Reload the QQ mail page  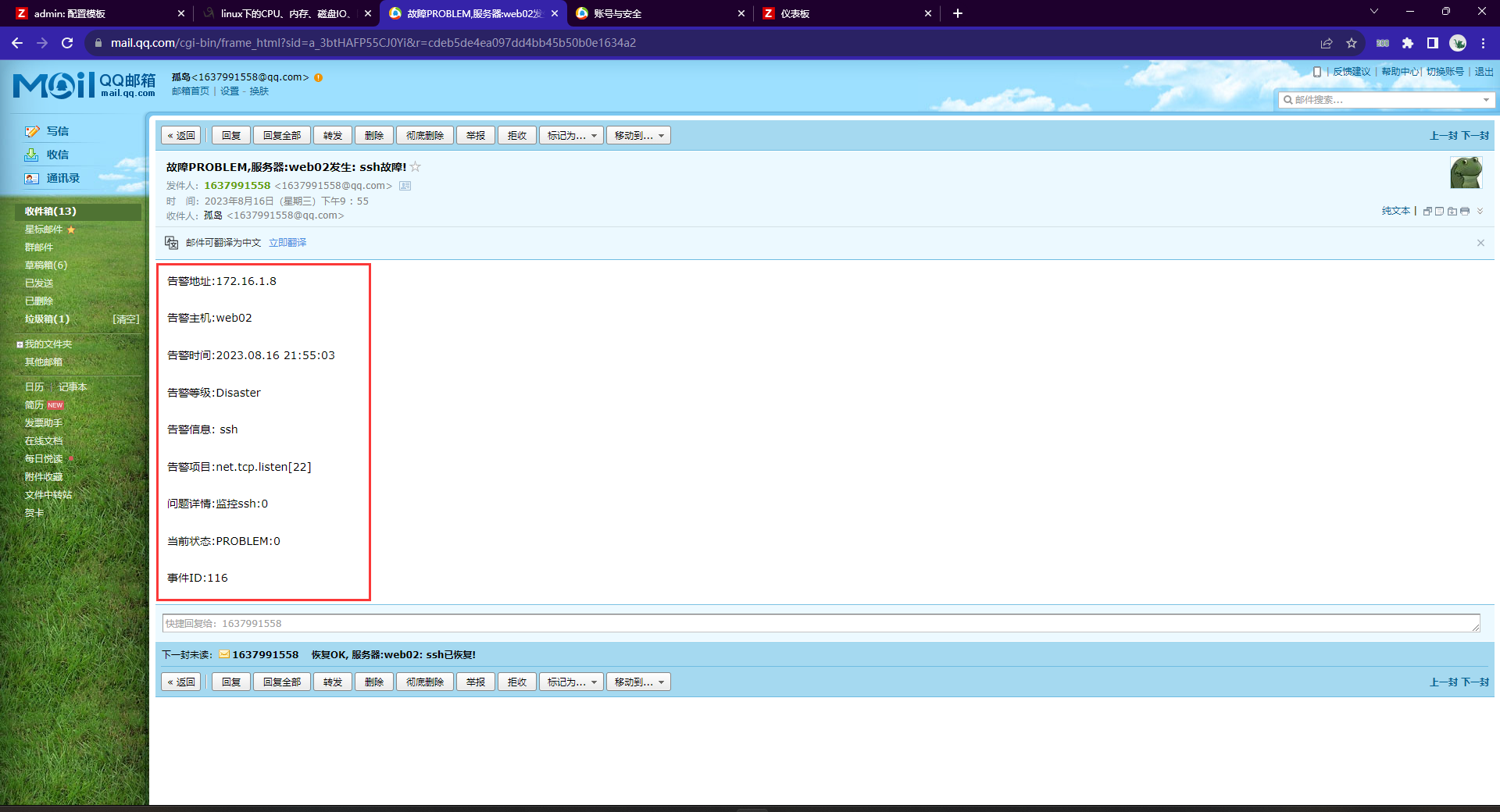click(67, 43)
